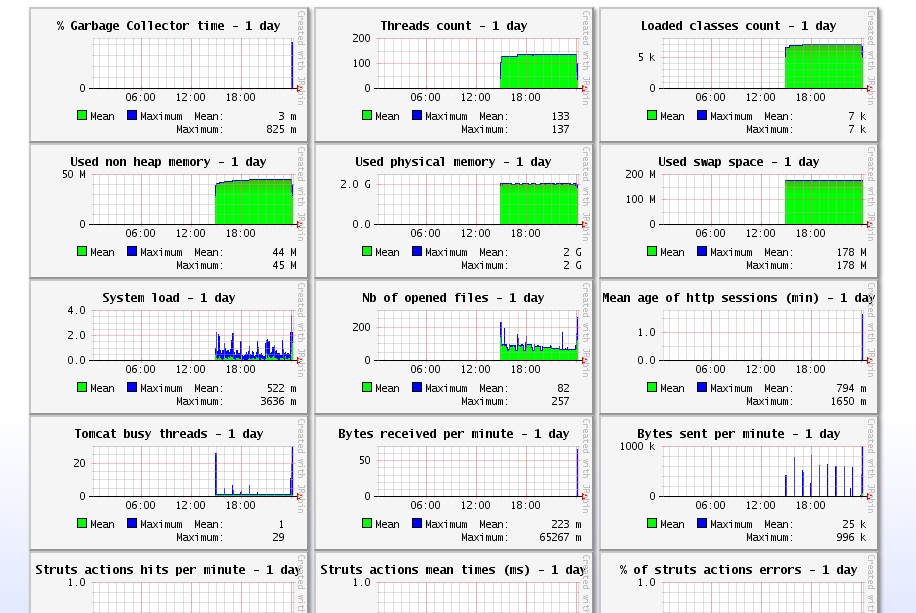Click the Mean value 522 m for System load
Image resolution: width=916 pixels, height=613 pixels.
pos(282,389)
